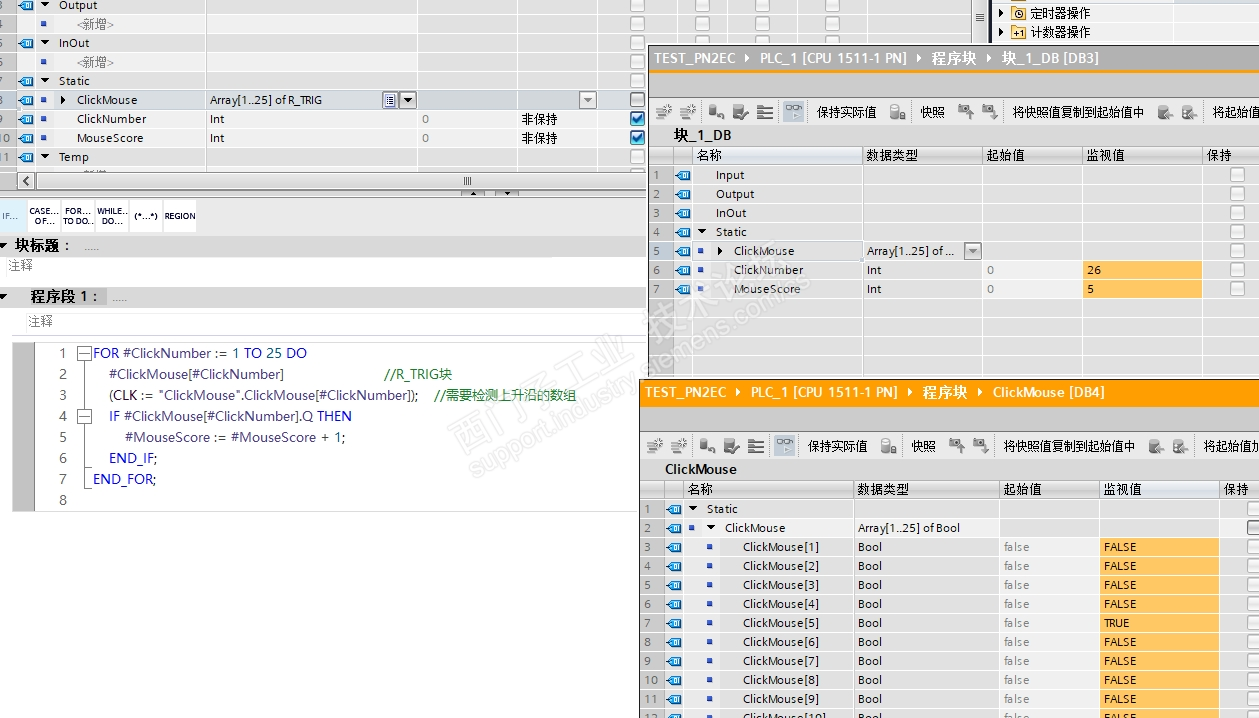The image size is (1259, 718).
Task: Insert IF statement snippet
Action: point(13,216)
